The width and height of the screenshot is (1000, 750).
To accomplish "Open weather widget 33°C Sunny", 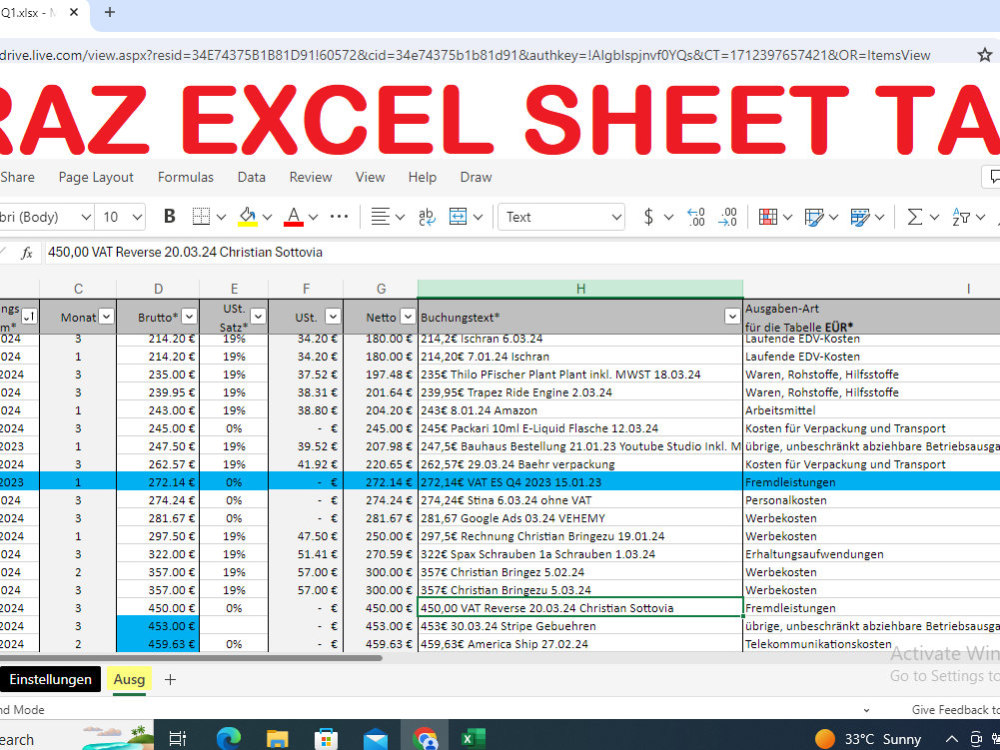I will point(867,739).
